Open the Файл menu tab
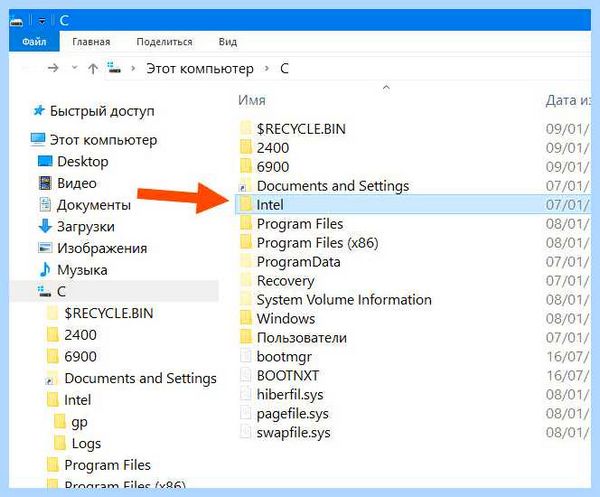Image resolution: width=600 pixels, height=497 pixels. (34, 42)
